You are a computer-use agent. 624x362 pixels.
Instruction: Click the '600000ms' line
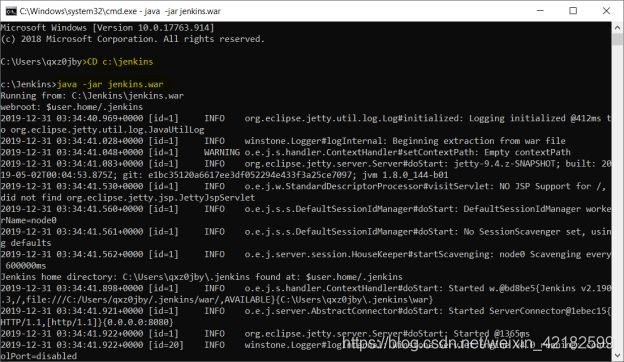click(x=26, y=266)
